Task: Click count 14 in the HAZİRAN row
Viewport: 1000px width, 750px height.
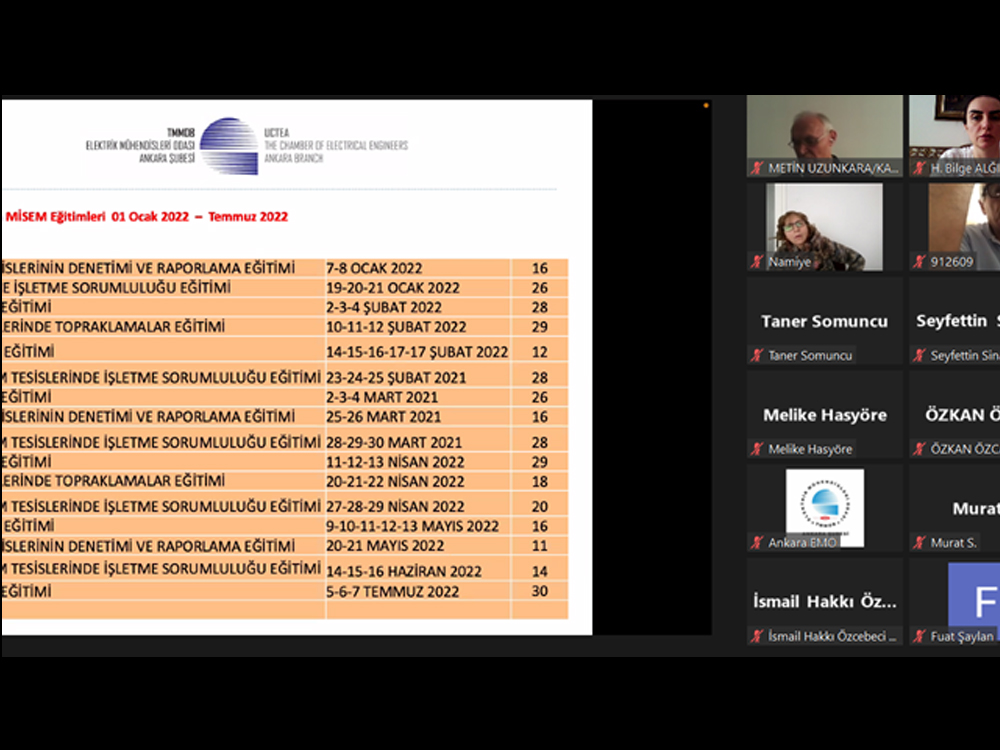Action: 540,571
